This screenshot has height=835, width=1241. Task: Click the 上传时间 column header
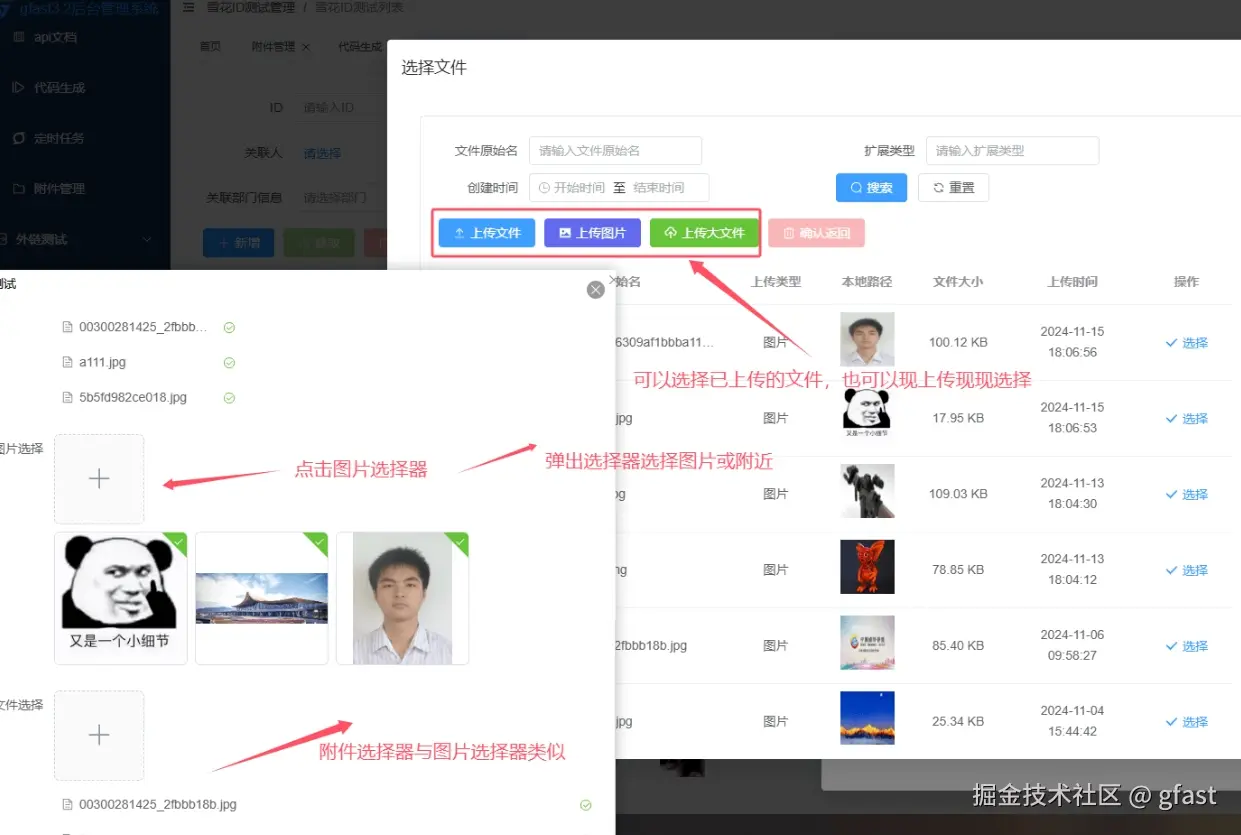pyautogui.click(x=1073, y=282)
